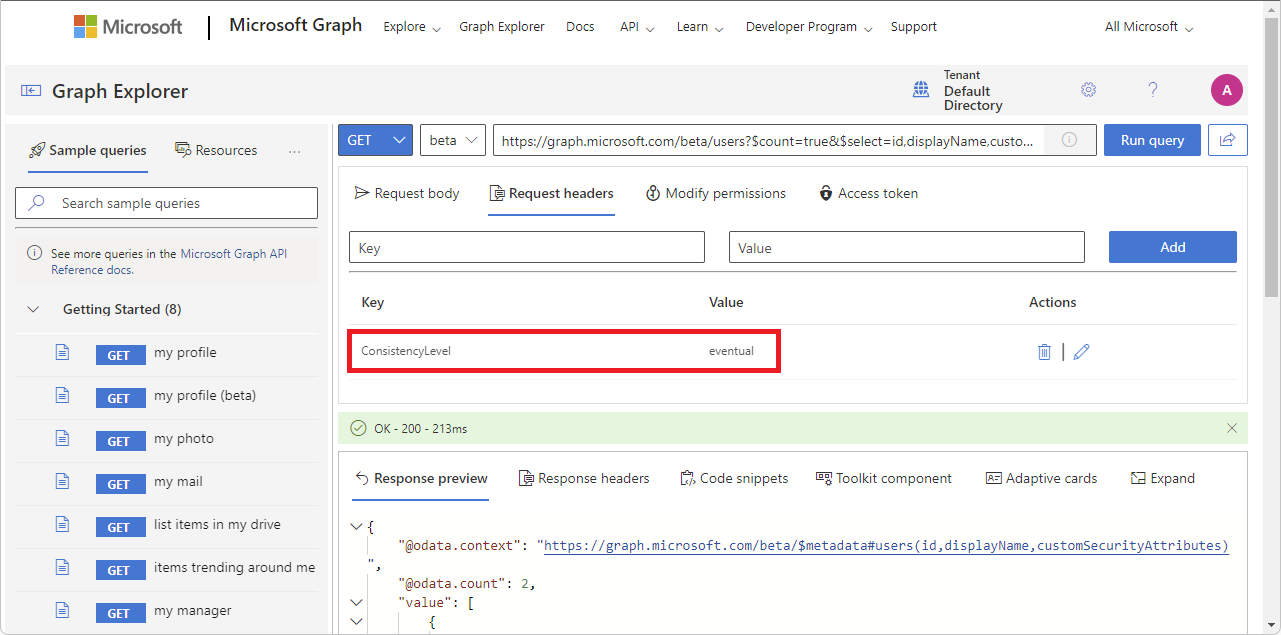This screenshot has height=635, width=1281.
Task: Click the Search sample queries field
Action: point(167,203)
